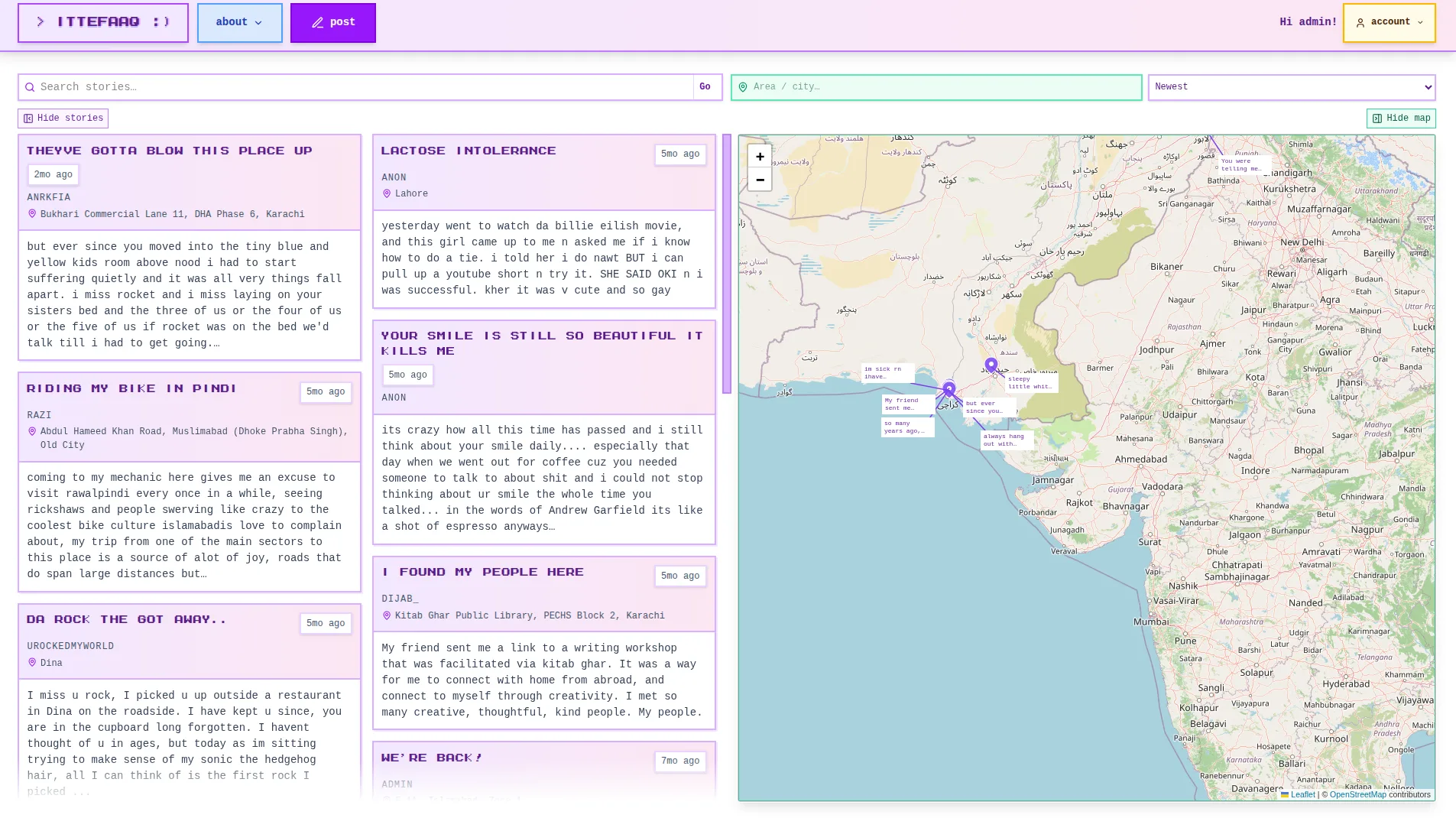Image resolution: width=1456 pixels, height=818 pixels.
Task: Click the chevron icon in ITTEFAAQ logo
Action: coord(41,22)
